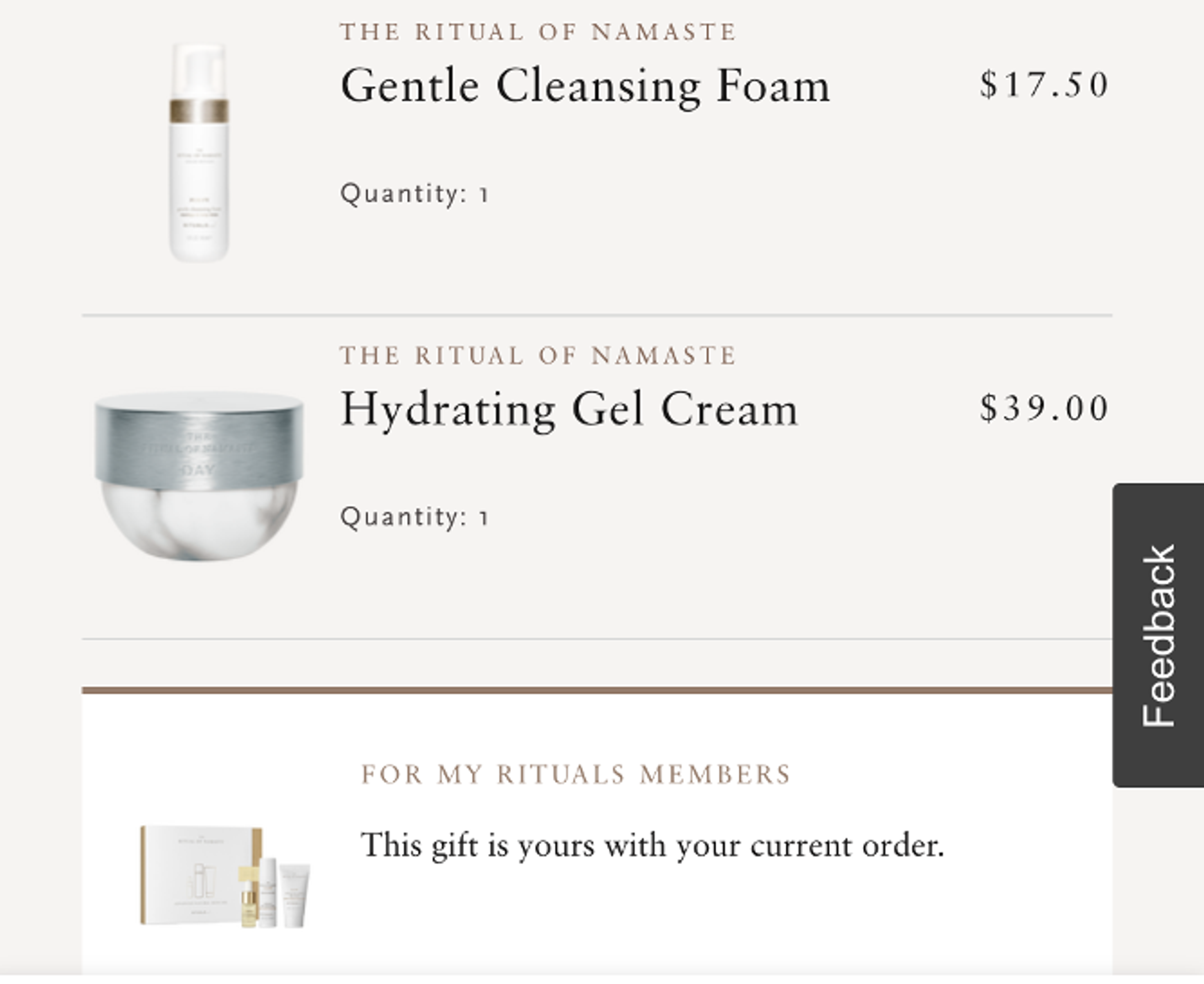Click the Quantity text under Hydrating Gel Cream

coord(415,517)
